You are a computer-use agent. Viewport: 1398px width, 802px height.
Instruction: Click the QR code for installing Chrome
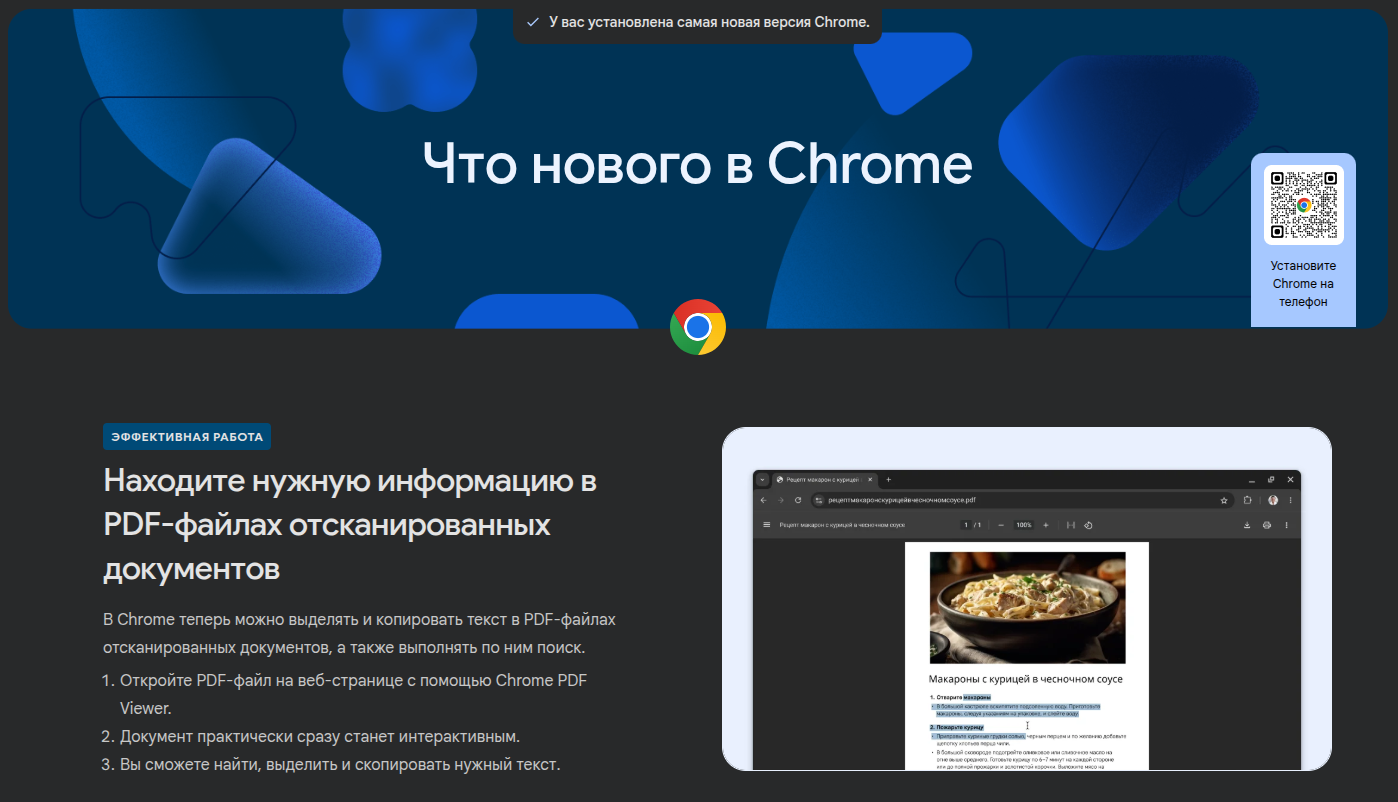pyautogui.click(x=1304, y=205)
